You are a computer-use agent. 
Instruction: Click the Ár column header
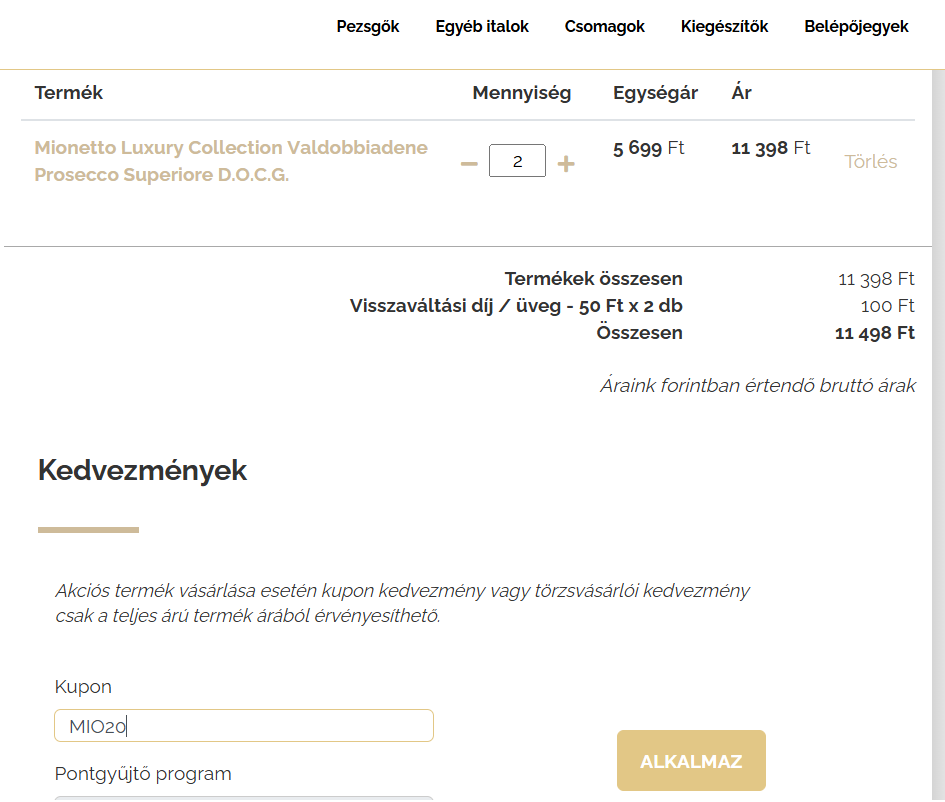(x=741, y=93)
